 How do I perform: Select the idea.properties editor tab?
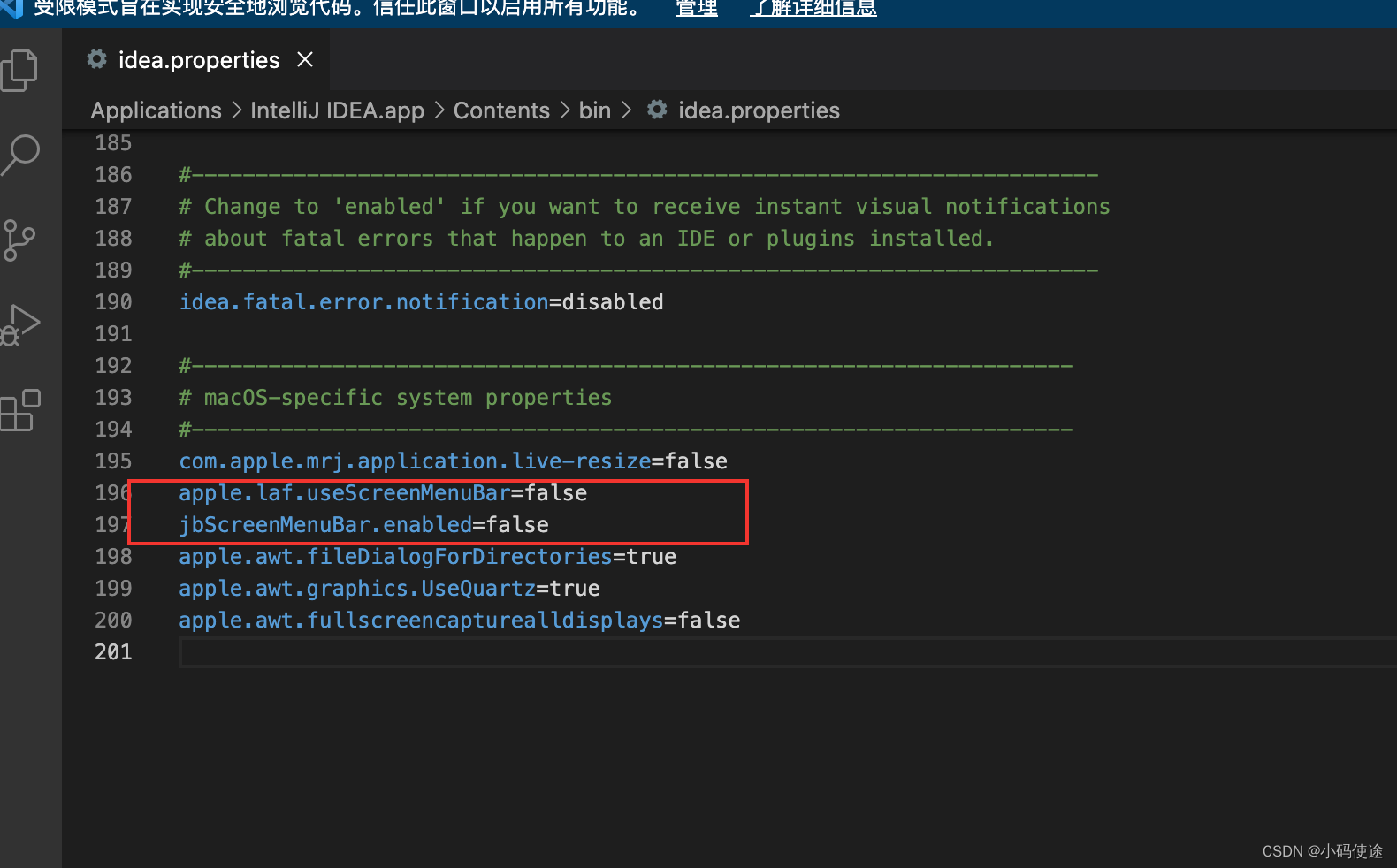pyautogui.click(x=195, y=59)
